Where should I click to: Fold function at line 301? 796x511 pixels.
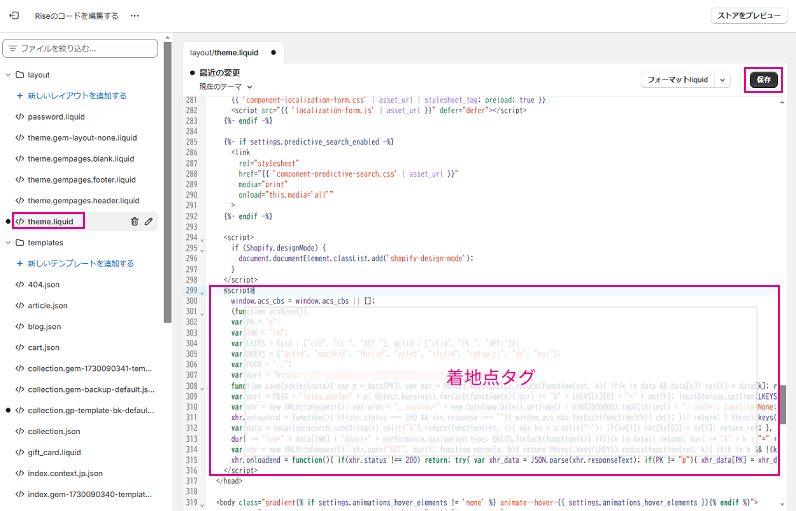[x=203, y=314]
